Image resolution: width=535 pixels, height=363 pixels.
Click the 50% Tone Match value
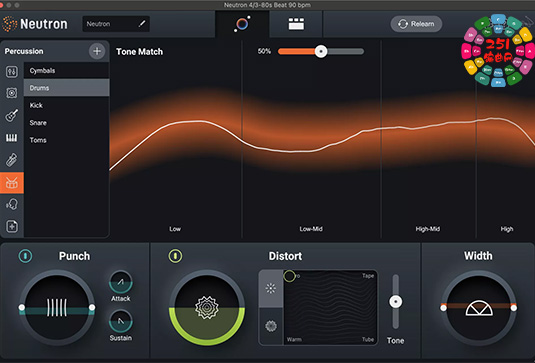(x=264, y=51)
